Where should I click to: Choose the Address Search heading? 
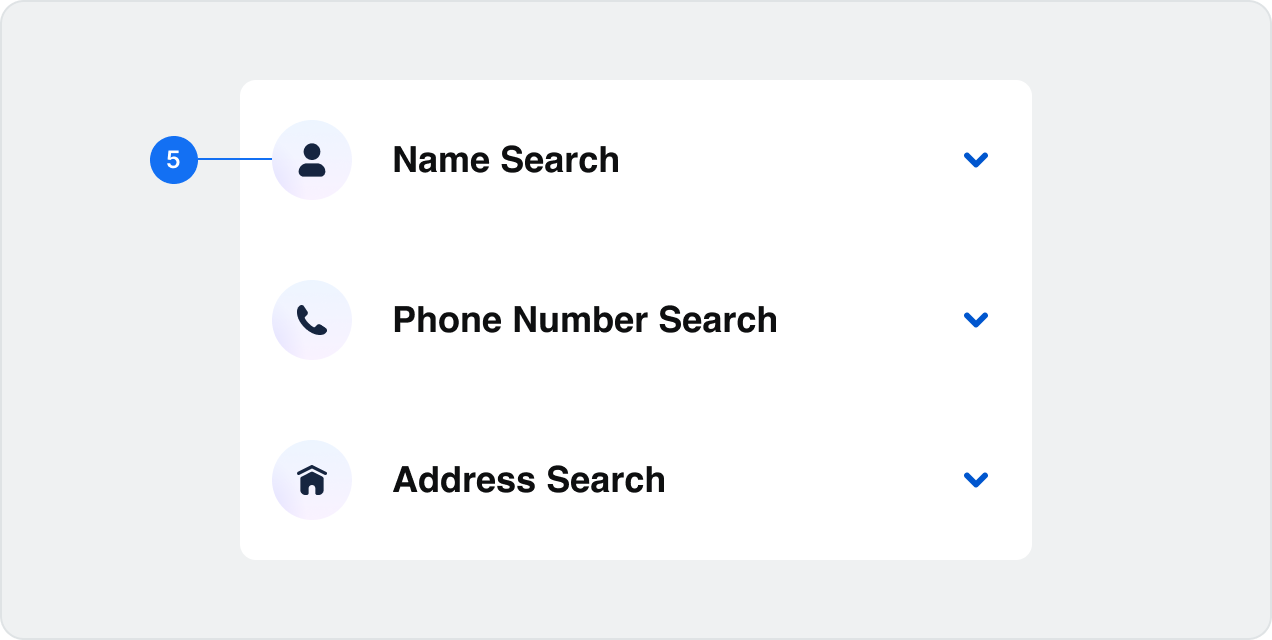(x=528, y=480)
